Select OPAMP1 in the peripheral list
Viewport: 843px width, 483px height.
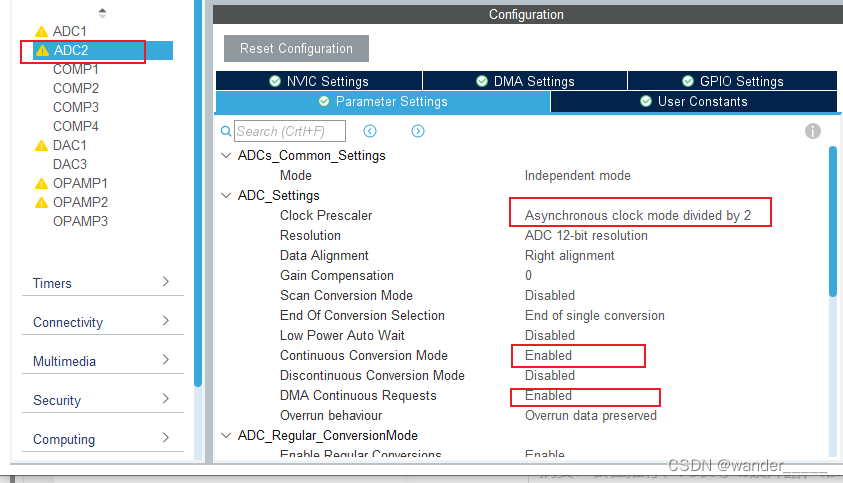coord(80,183)
